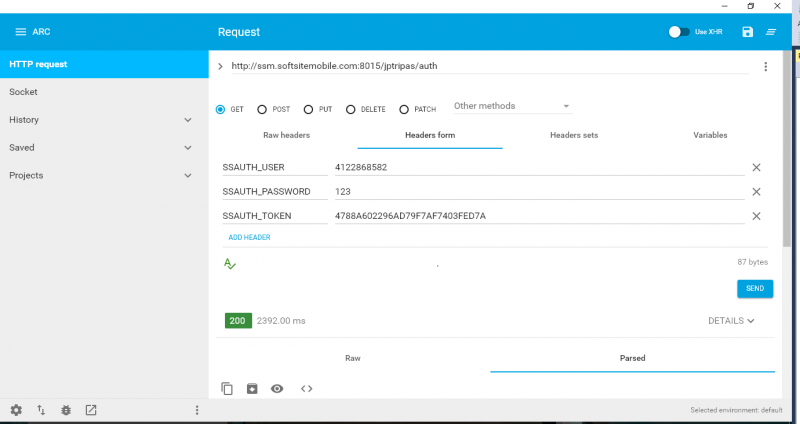Switch to Headers form tab

click(x=430, y=135)
